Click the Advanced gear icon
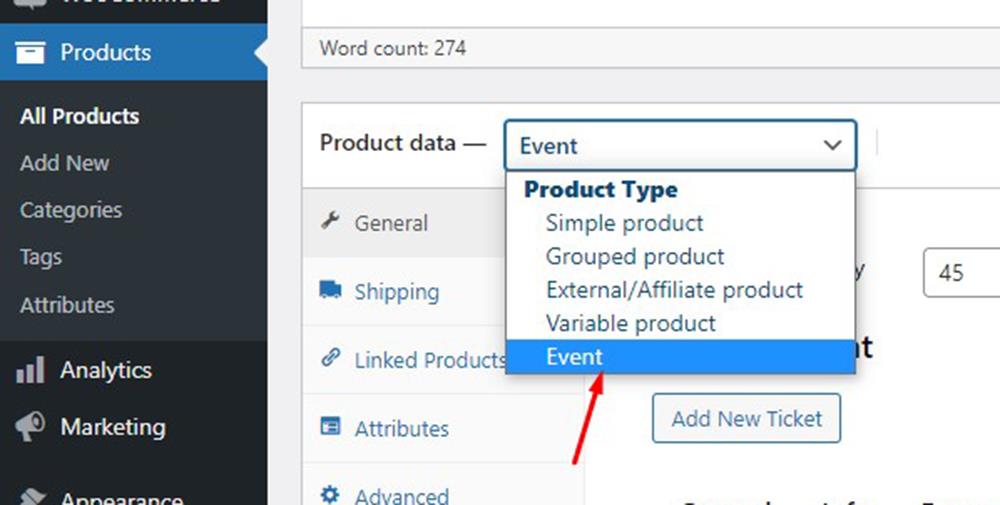Image resolution: width=1000 pixels, height=505 pixels. tap(330, 494)
